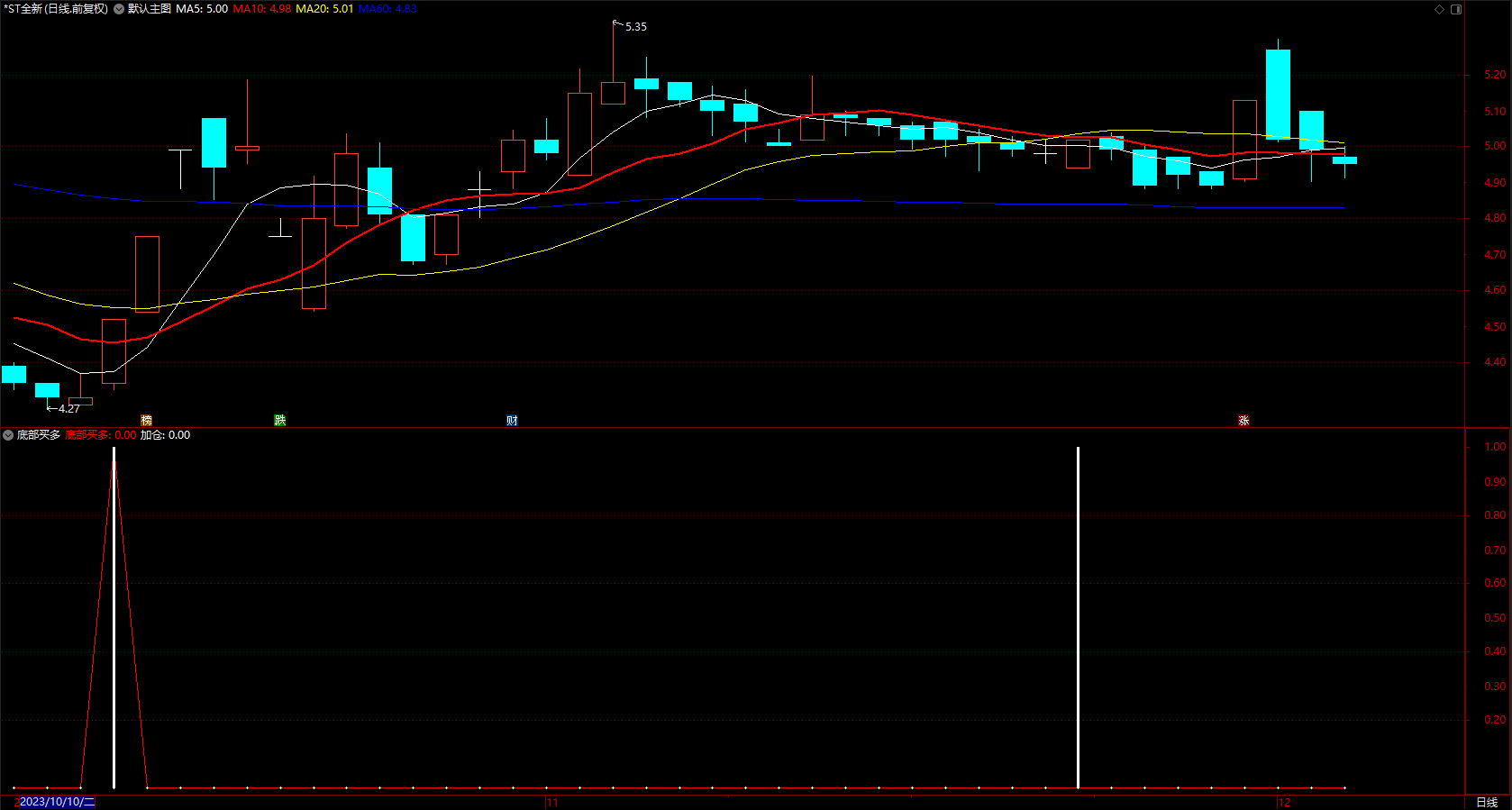Click the 0.30 sub-chart axis label

click(1495, 687)
